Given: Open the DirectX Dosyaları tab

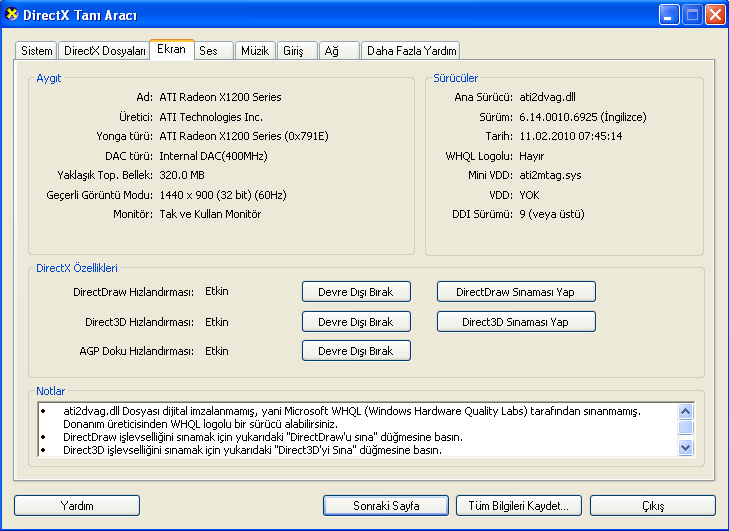Looking at the screenshot, I should click(104, 51).
